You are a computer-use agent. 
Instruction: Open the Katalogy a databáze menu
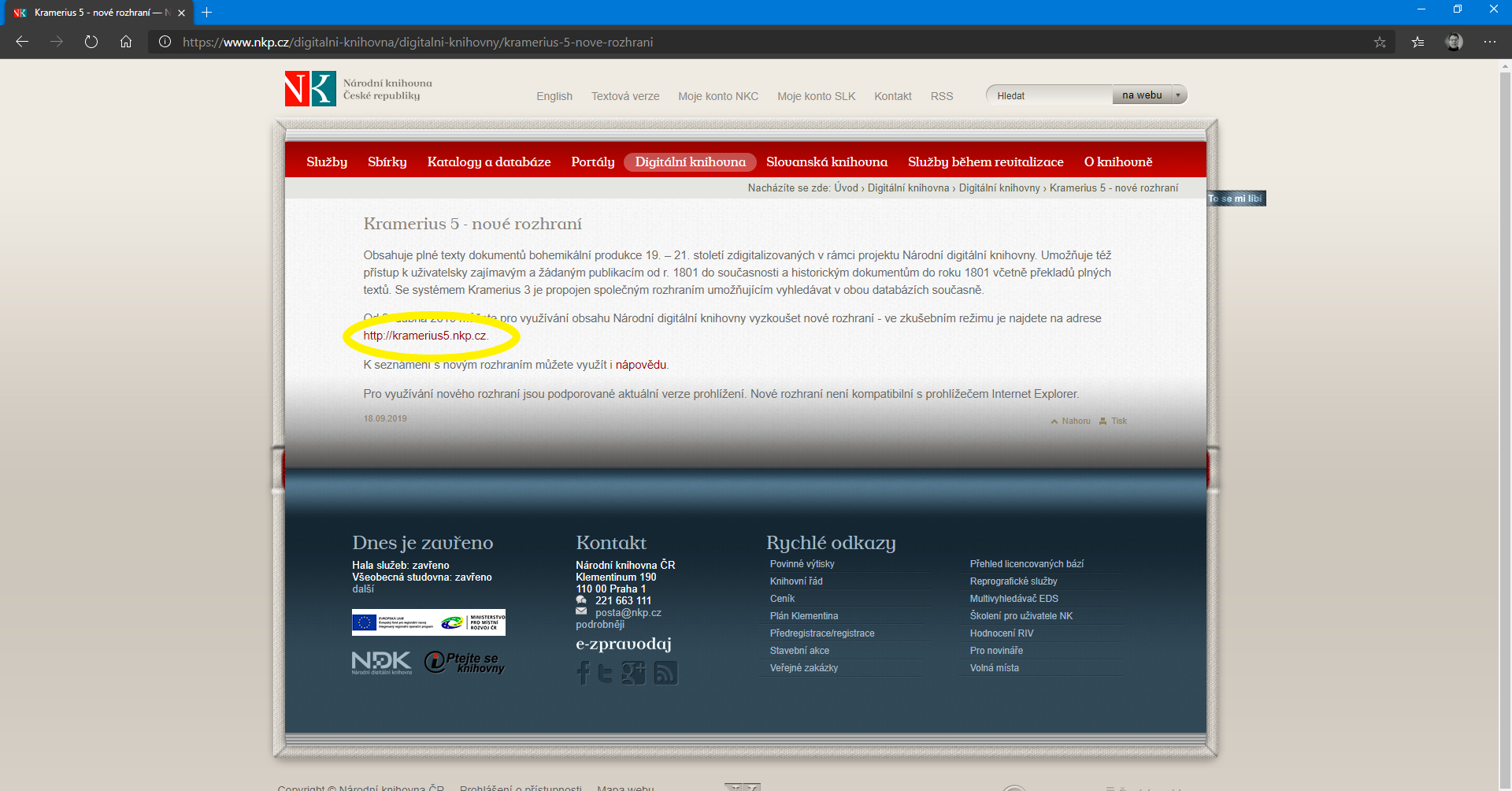(488, 162)
